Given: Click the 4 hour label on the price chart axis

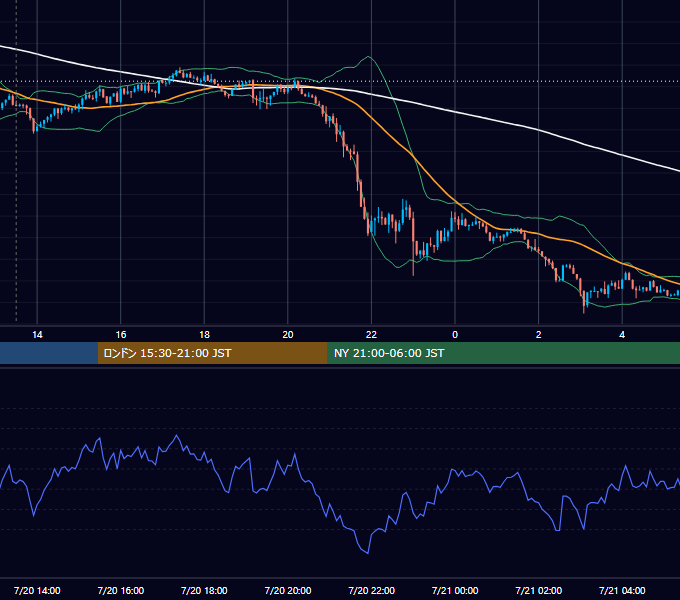Looking at the screenshot, I should 622,335.
